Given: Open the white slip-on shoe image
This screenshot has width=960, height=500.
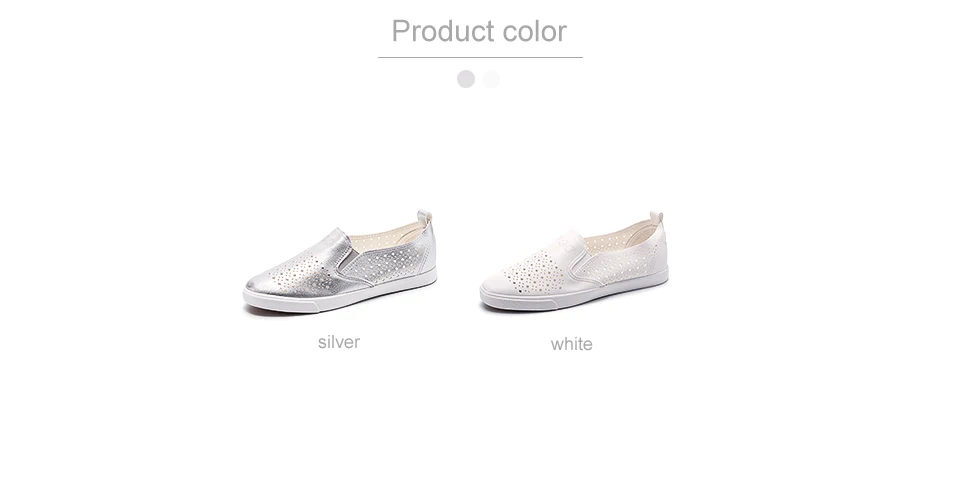Looking at the screenshot, I should [x=574, y=261].
